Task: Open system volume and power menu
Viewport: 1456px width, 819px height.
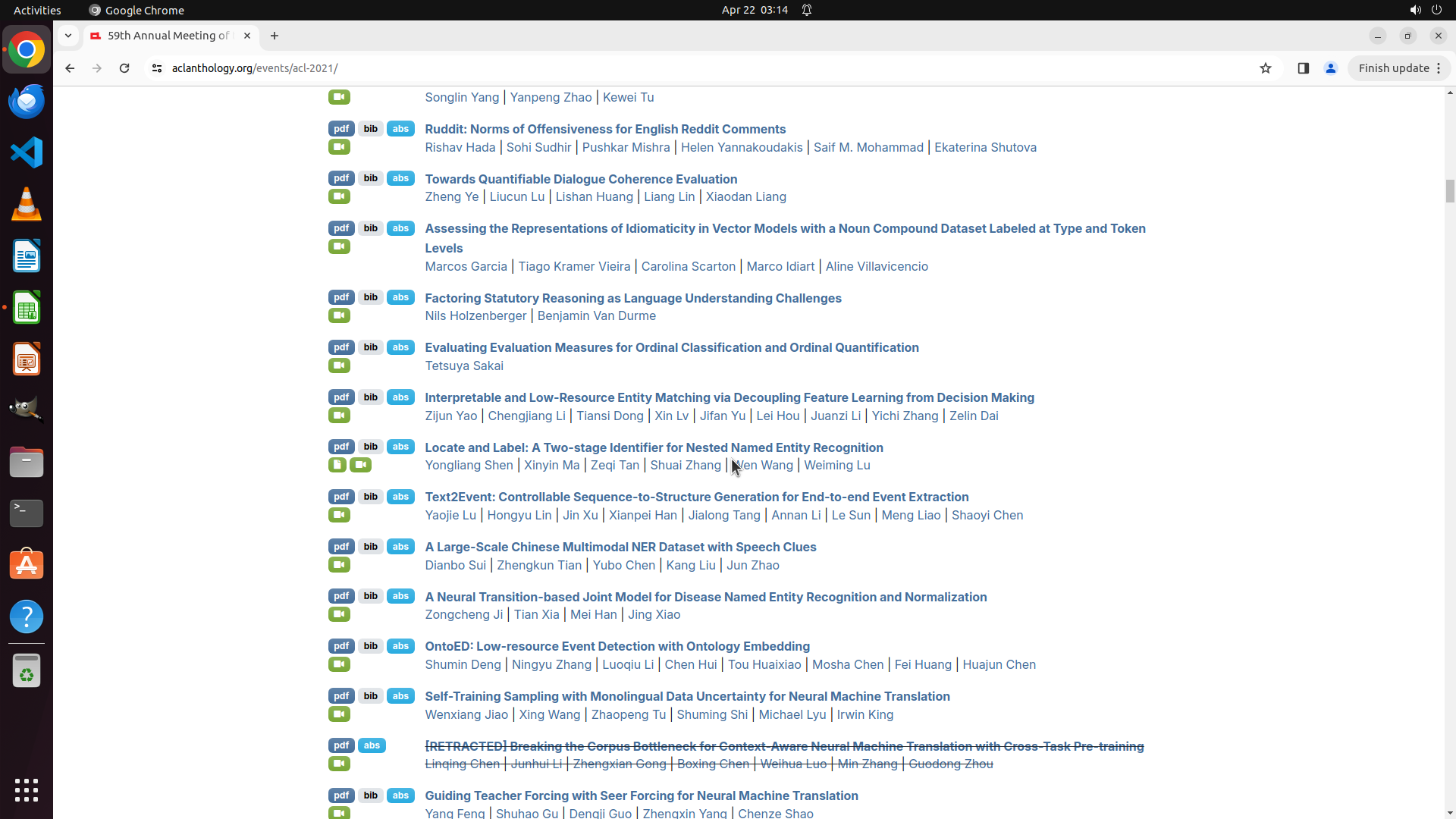Action: point(1426,10)
